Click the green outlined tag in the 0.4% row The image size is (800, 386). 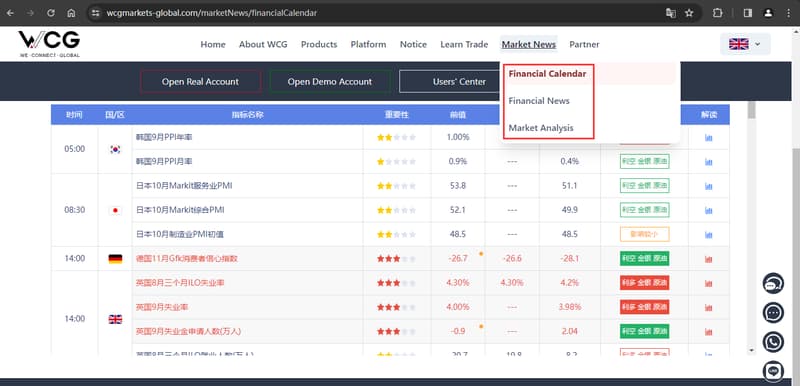644,162
